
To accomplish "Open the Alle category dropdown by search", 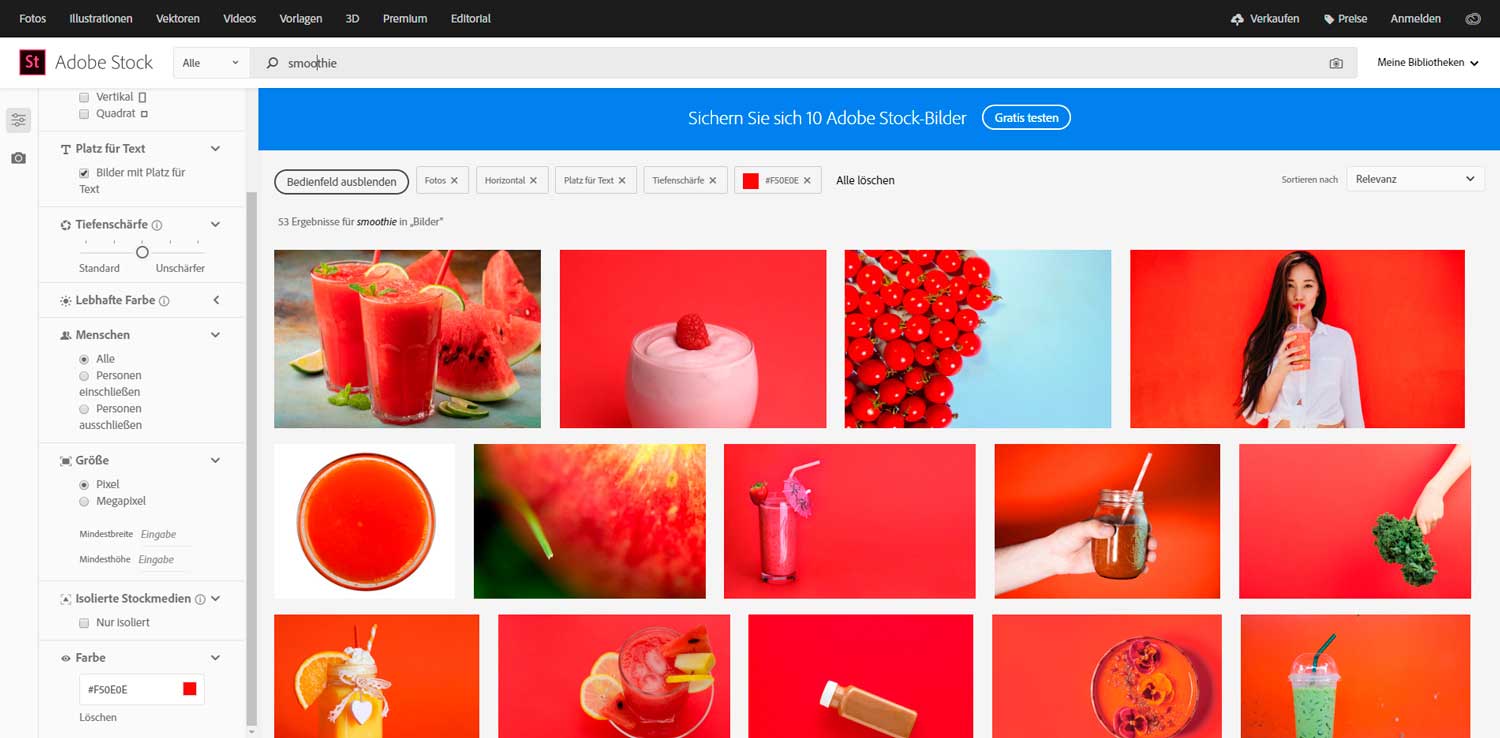I will click(211, 63).
